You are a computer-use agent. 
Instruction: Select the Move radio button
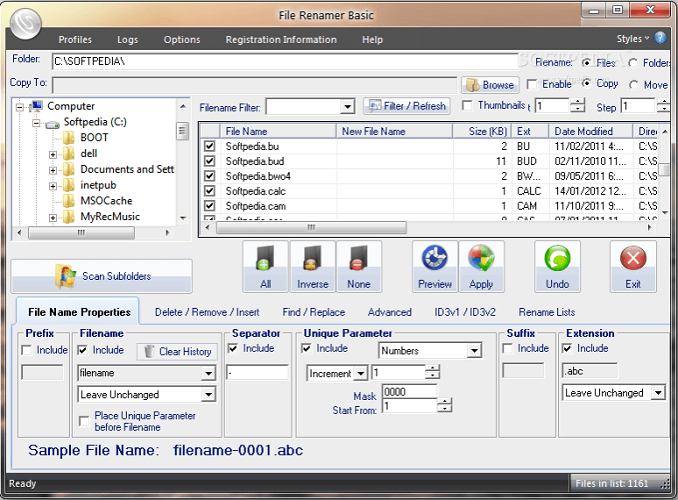coord(635,85)
